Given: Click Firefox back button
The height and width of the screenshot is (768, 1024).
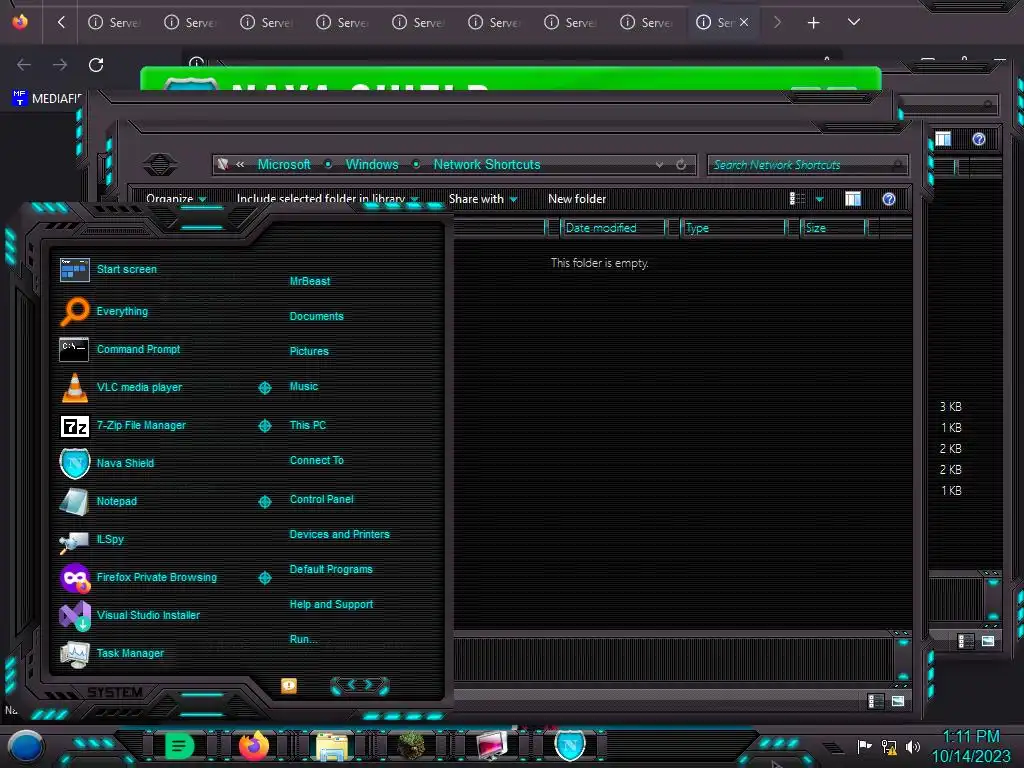Looking at the screenshot, I should click(x=24, y=65).
